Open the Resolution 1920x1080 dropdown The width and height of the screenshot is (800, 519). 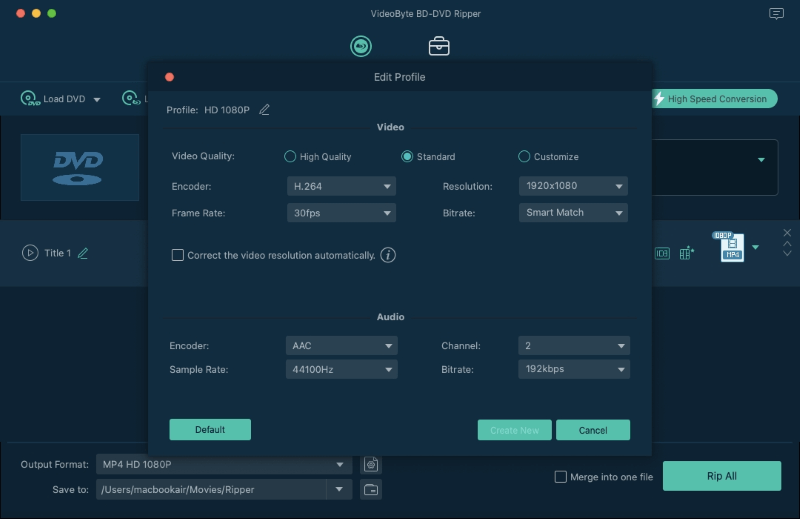tap(573, 186)
